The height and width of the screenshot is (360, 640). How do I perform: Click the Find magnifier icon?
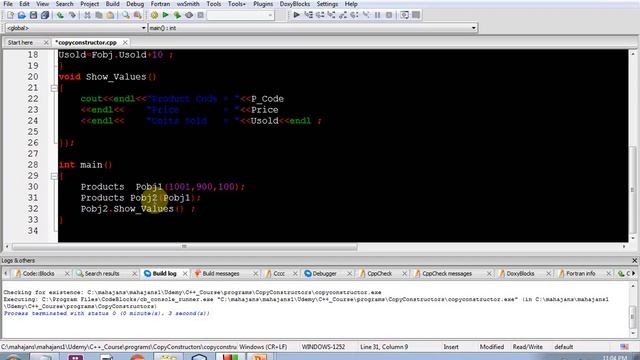pos(126,15)
